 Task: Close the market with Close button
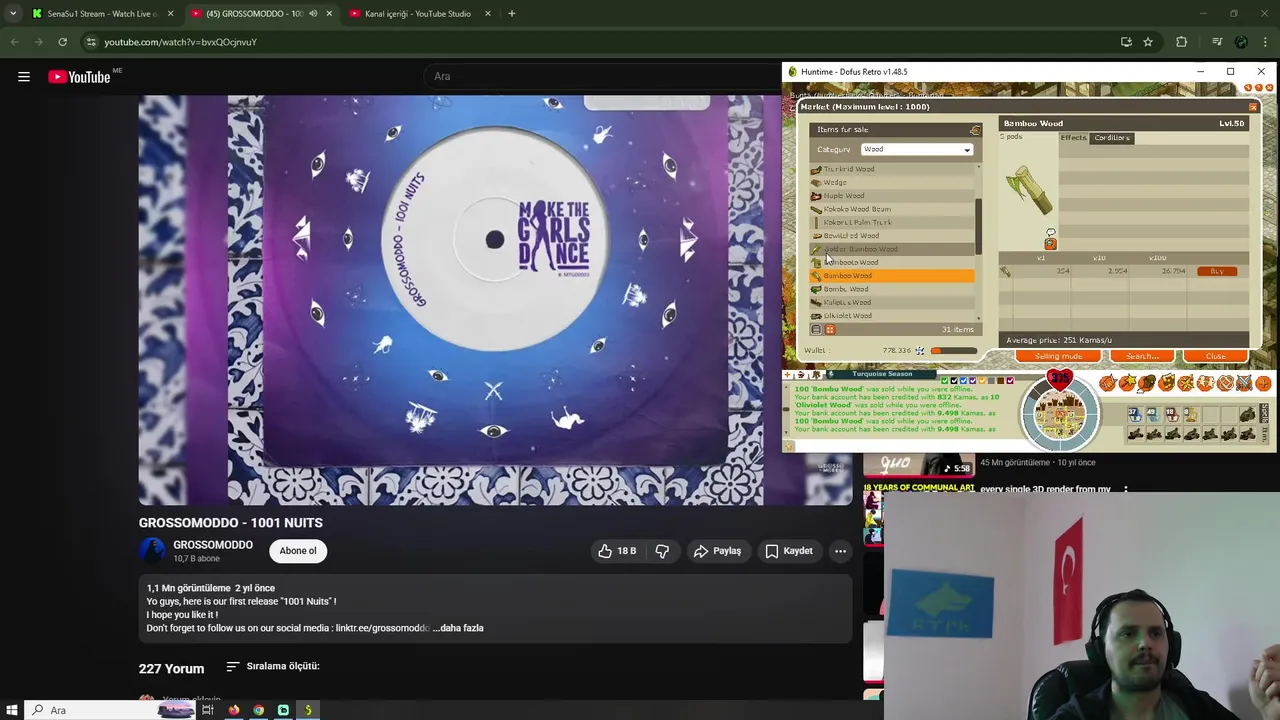1216,356
